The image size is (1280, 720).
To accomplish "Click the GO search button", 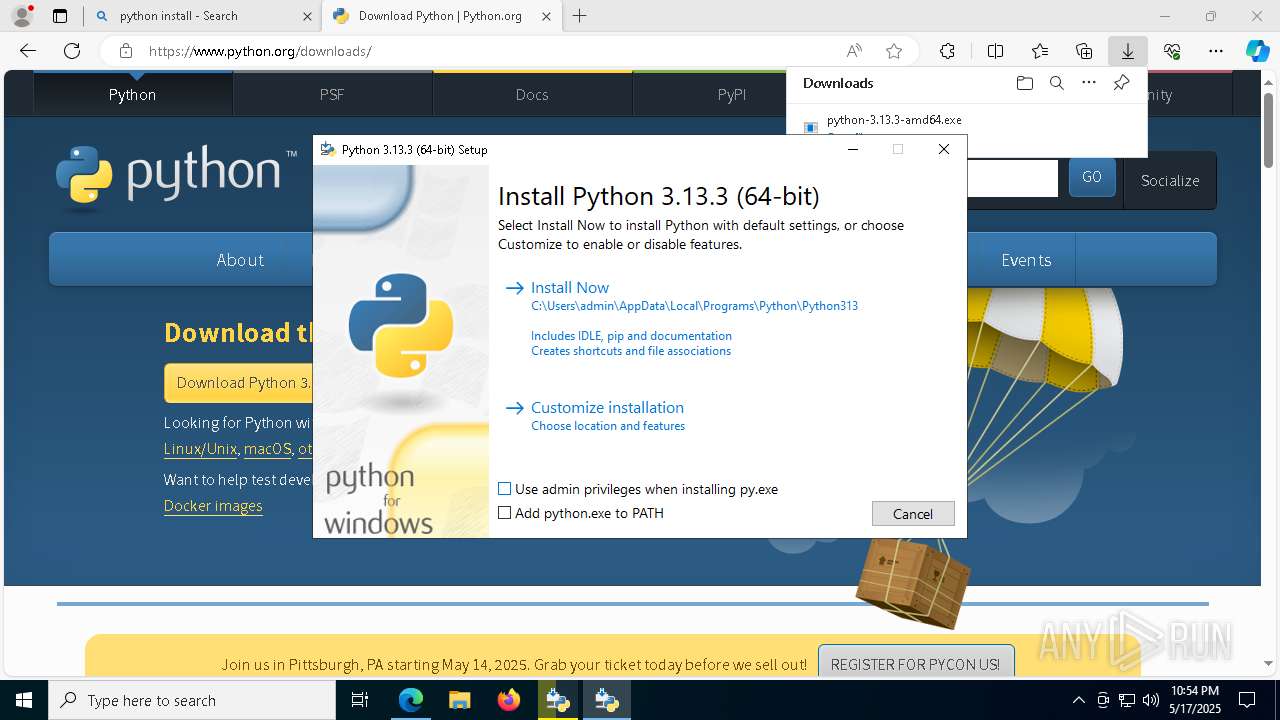I will click(x=1092, y=177).
